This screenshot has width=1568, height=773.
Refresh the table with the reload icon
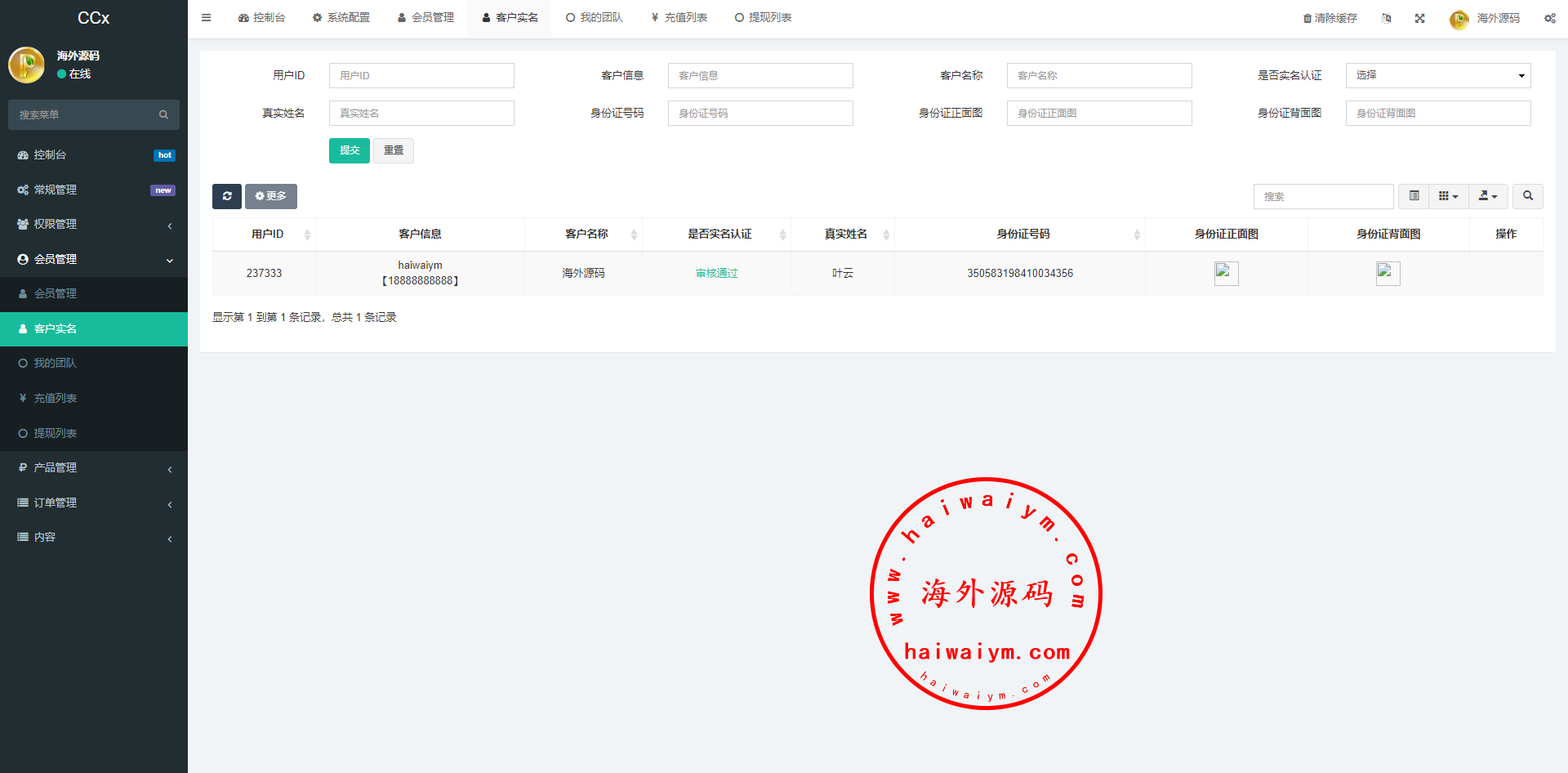(x=227, y=196)
